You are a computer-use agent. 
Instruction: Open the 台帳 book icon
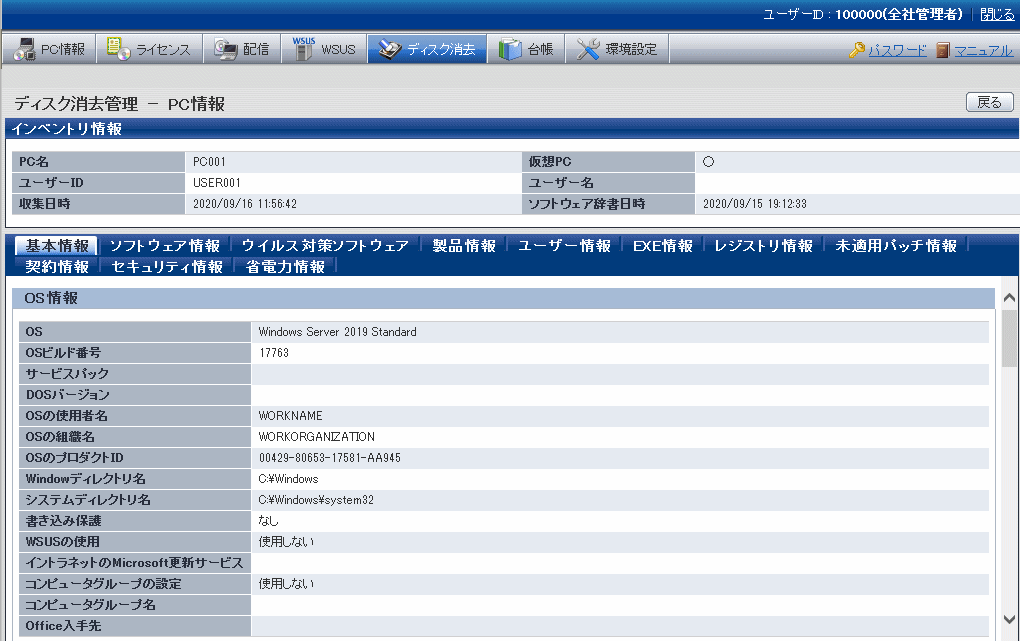point(510,49)
